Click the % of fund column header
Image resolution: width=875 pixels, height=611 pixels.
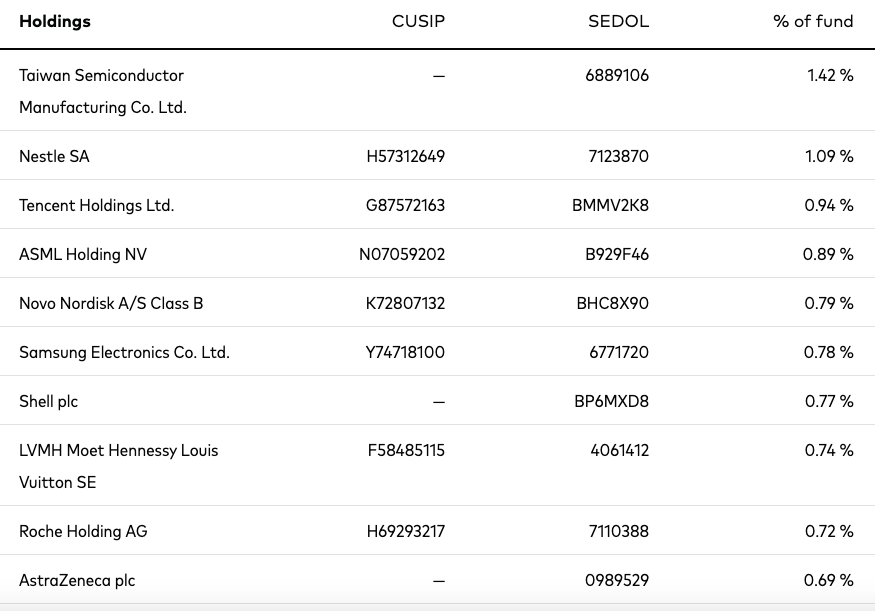(x=813, y=21)
